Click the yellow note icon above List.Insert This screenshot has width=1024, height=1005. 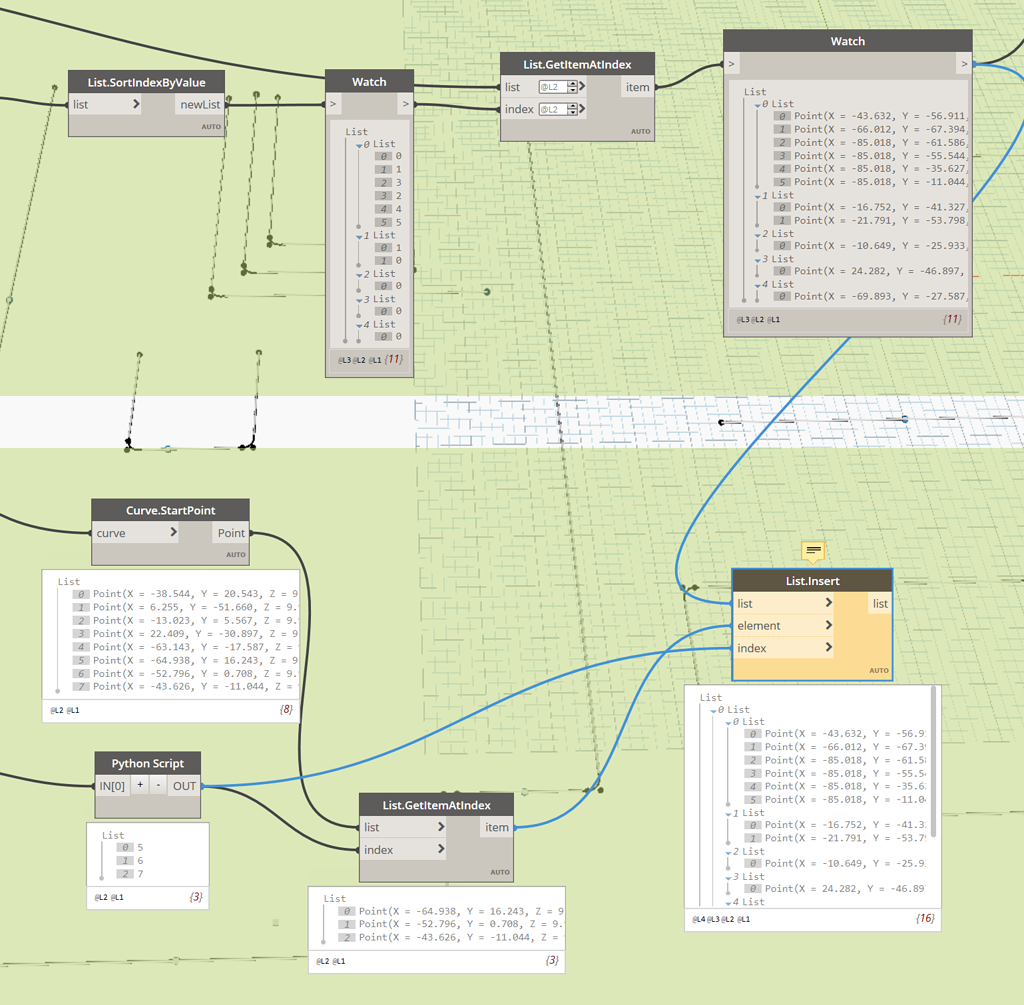coord(812,551)
